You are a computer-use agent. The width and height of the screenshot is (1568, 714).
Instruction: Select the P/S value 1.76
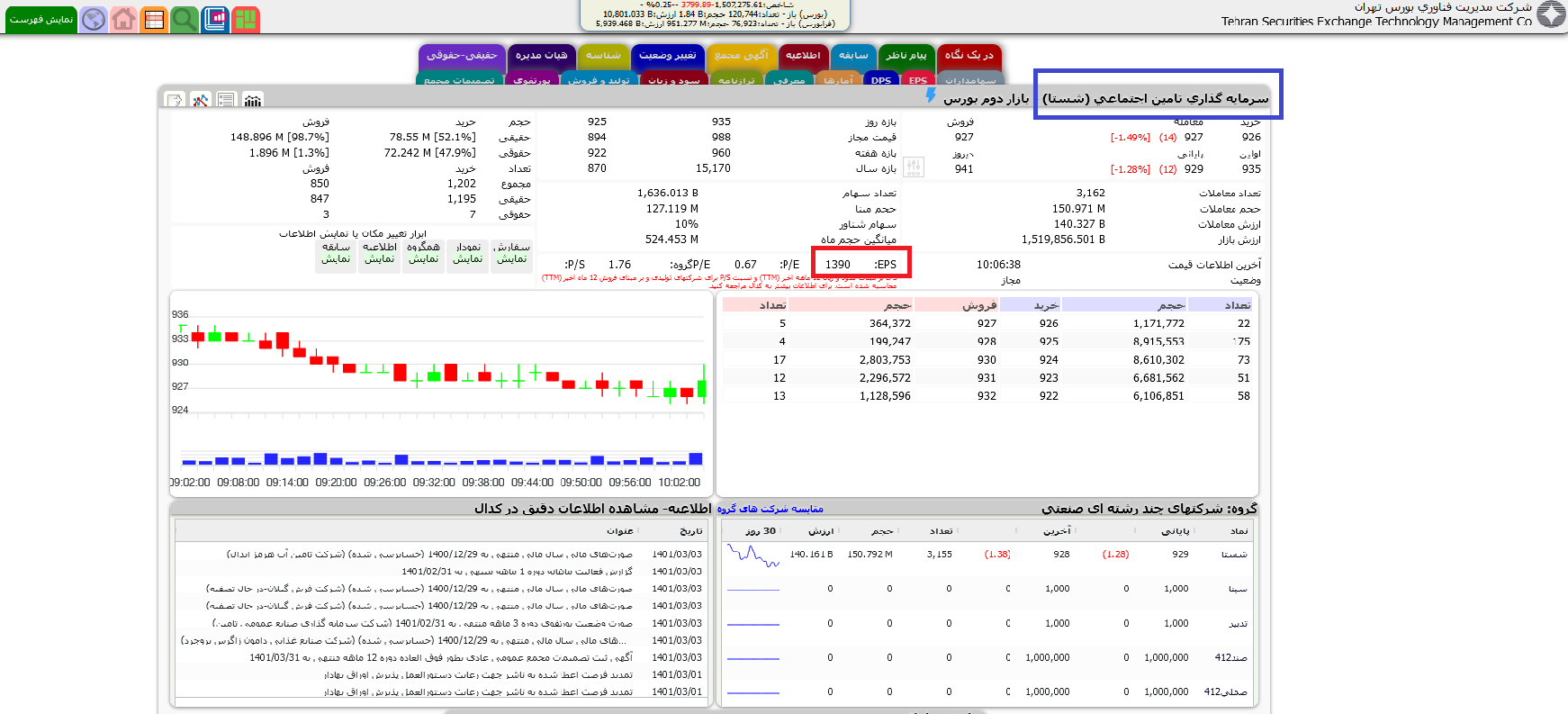point(619,265)
